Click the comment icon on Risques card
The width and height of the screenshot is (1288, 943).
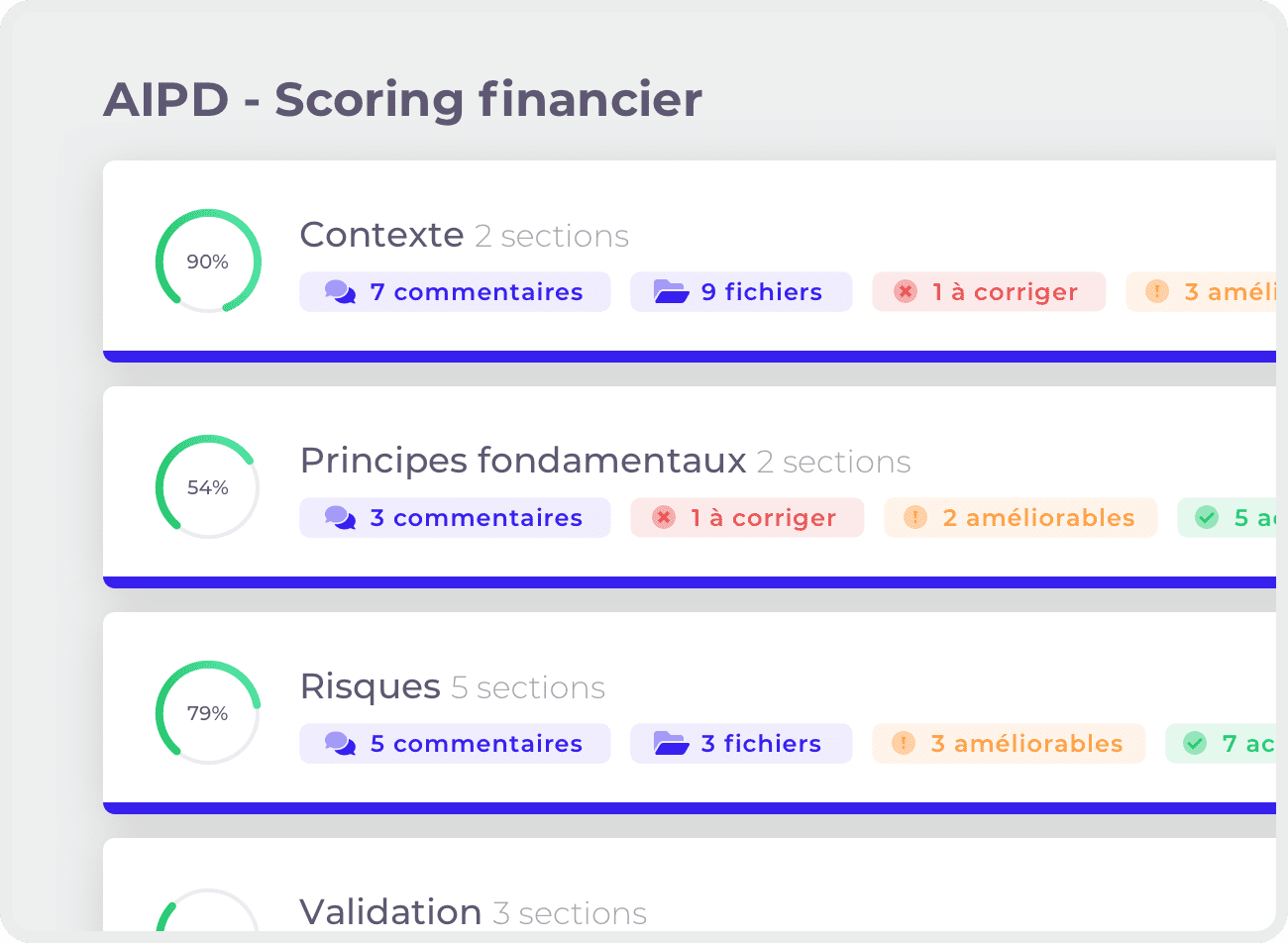(341, 743)
